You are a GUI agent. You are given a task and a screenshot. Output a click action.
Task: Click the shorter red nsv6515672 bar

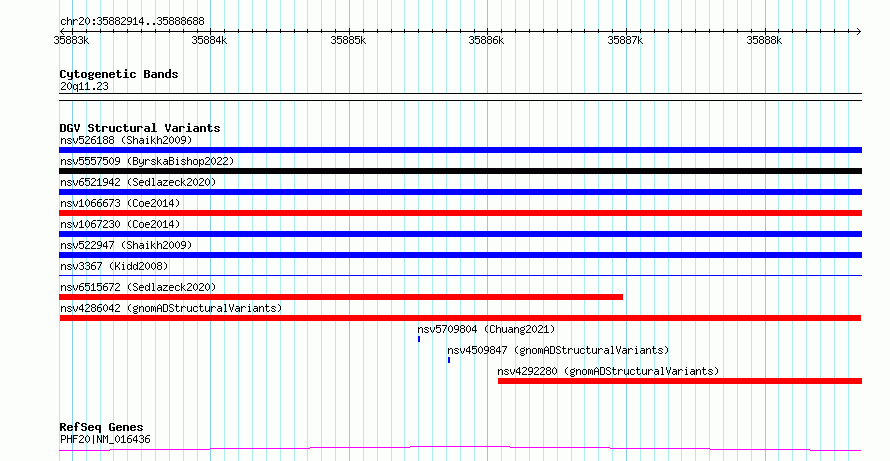tap(341, 297)
